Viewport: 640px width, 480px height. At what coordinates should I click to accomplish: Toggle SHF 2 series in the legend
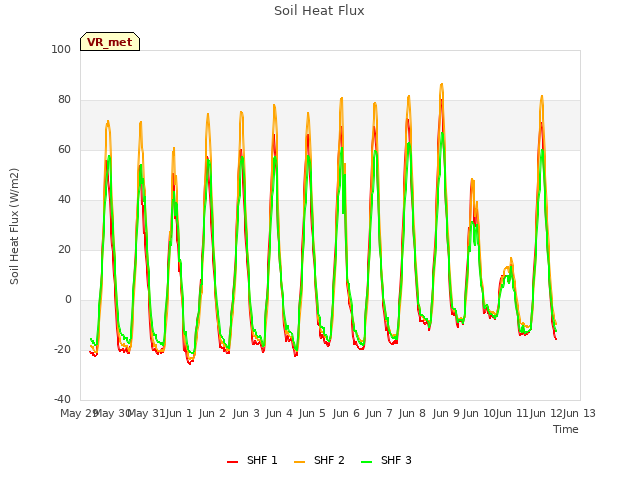319,460
